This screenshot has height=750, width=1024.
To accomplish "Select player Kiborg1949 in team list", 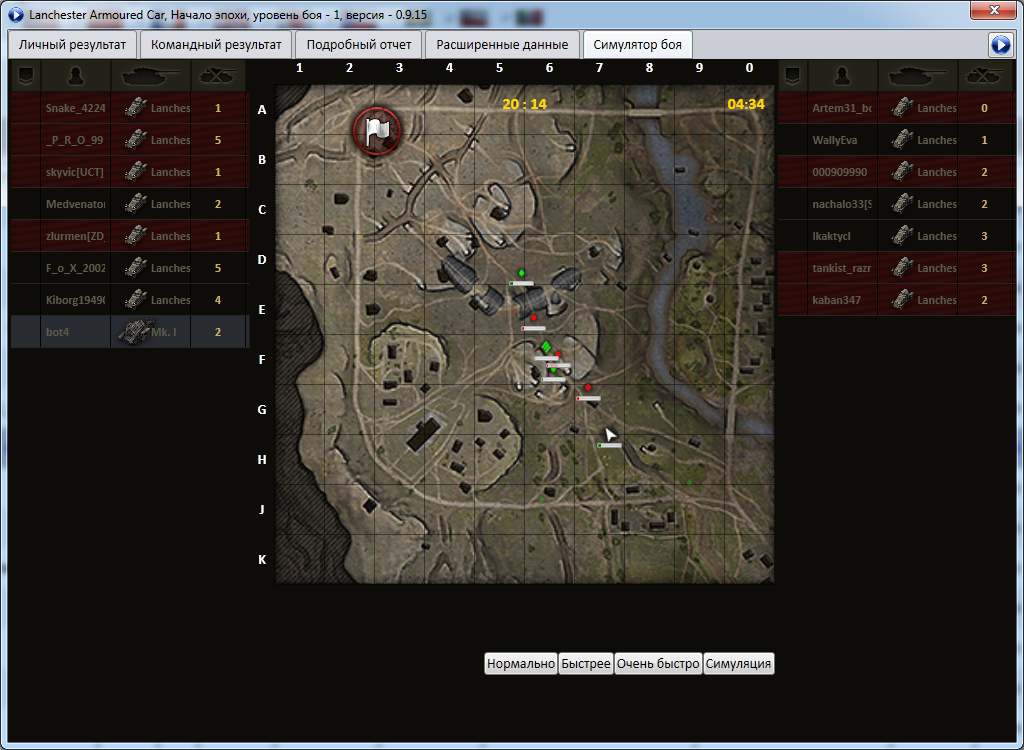I will point(76,300).
